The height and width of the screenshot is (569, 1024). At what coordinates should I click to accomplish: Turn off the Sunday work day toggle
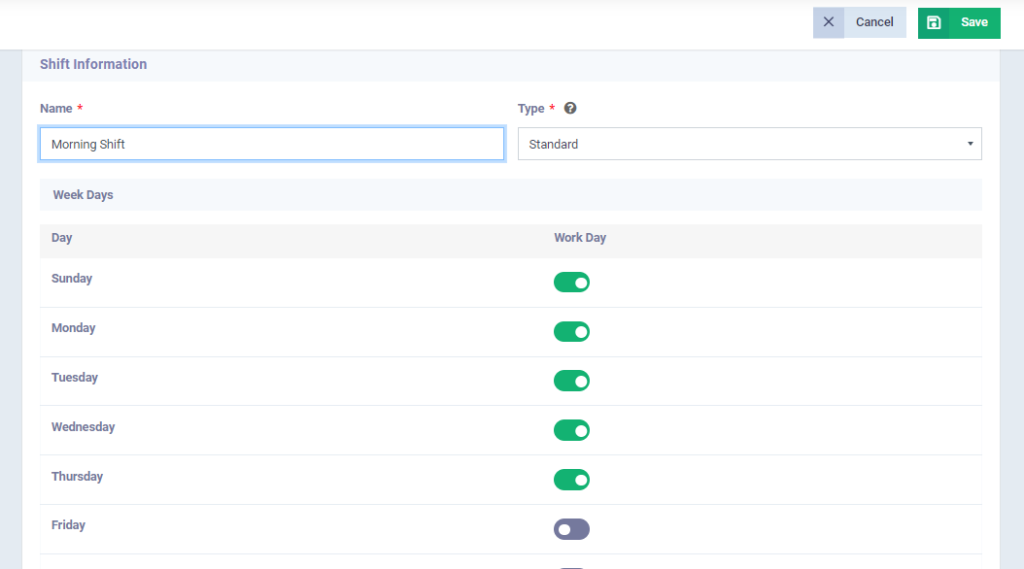pos(571,282)
